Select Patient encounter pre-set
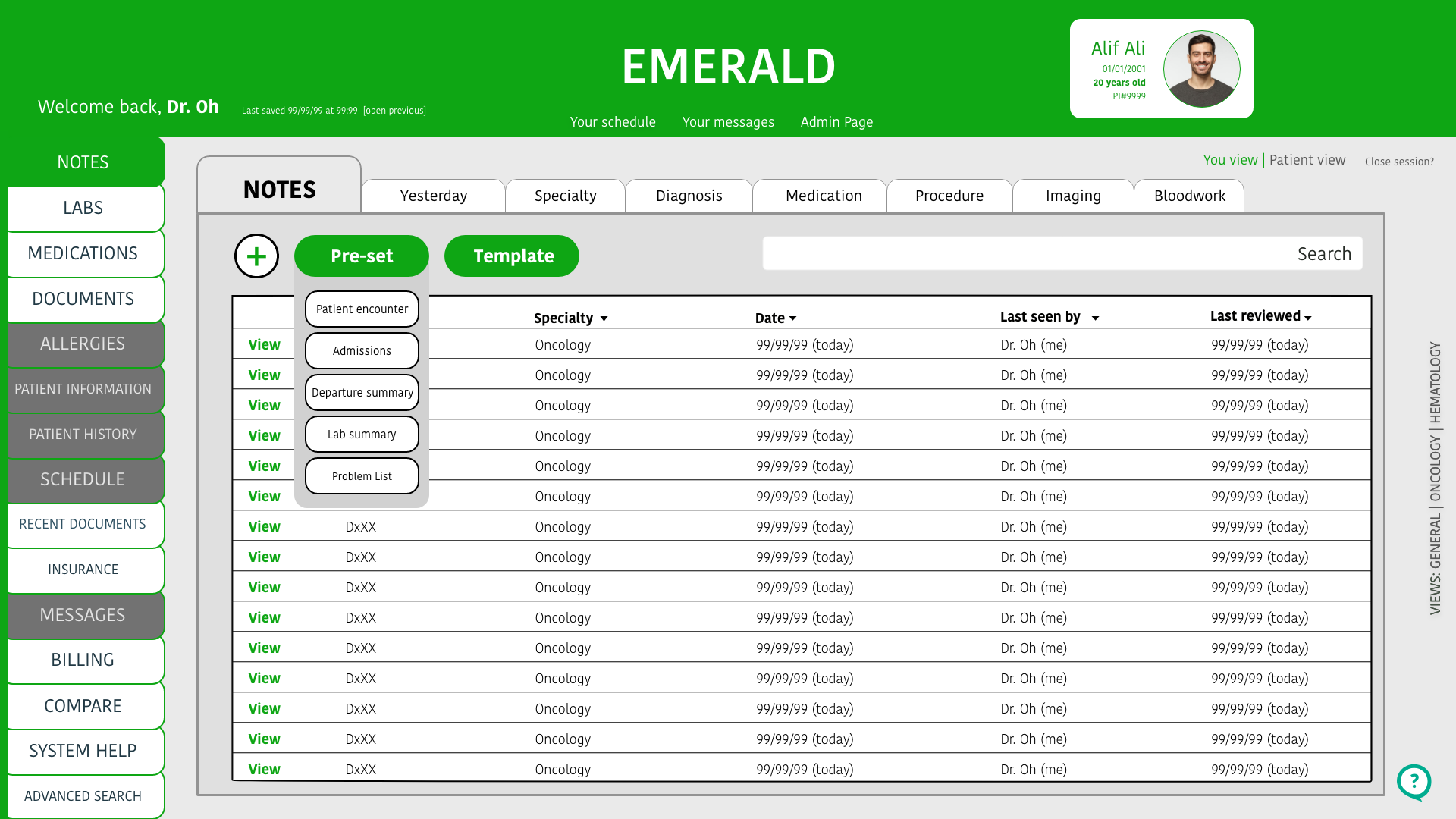The height and width of the screenshot is (819, 1456). [x=362, y=309]
